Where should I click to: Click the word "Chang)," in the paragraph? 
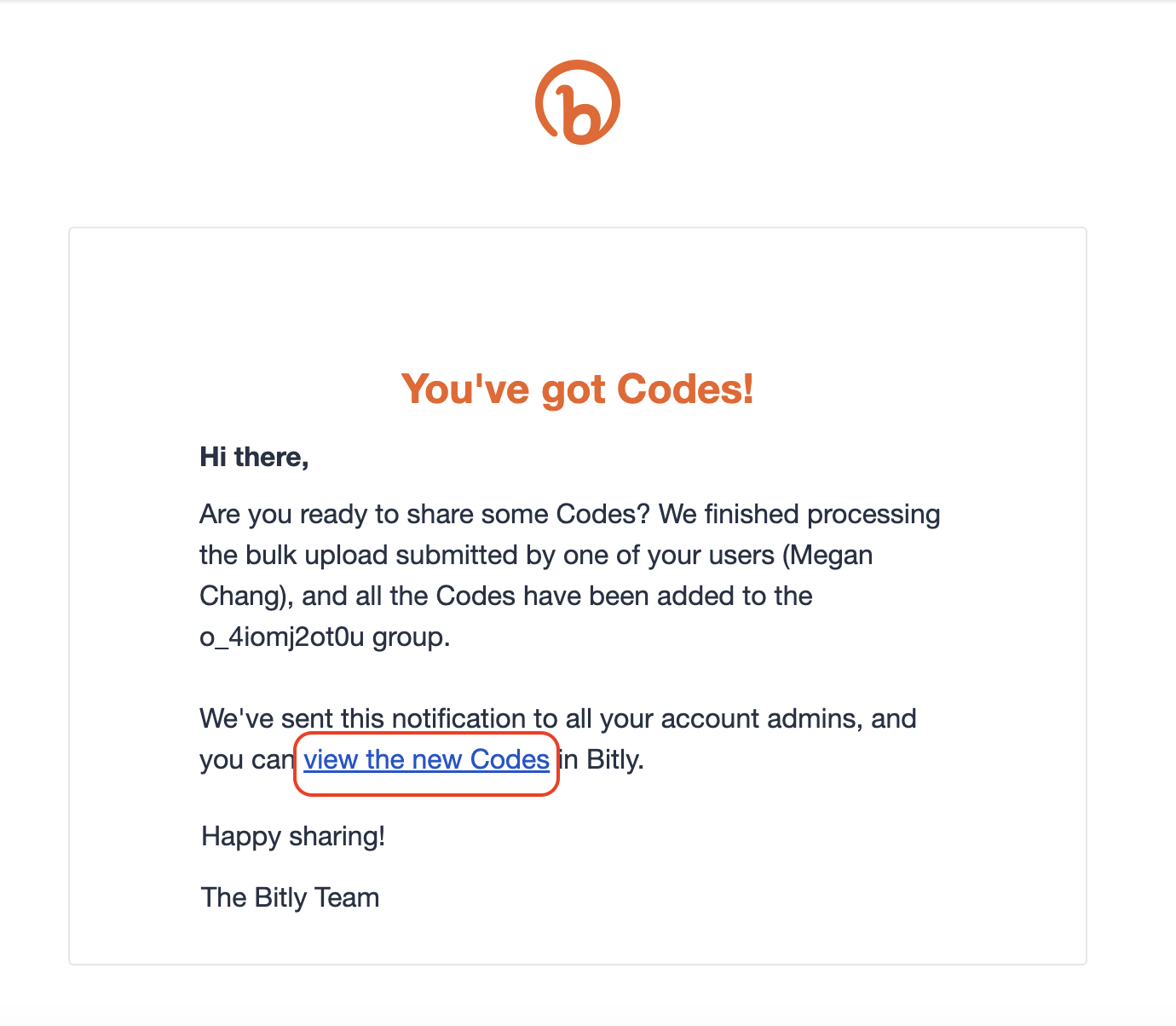click(246, 596)
